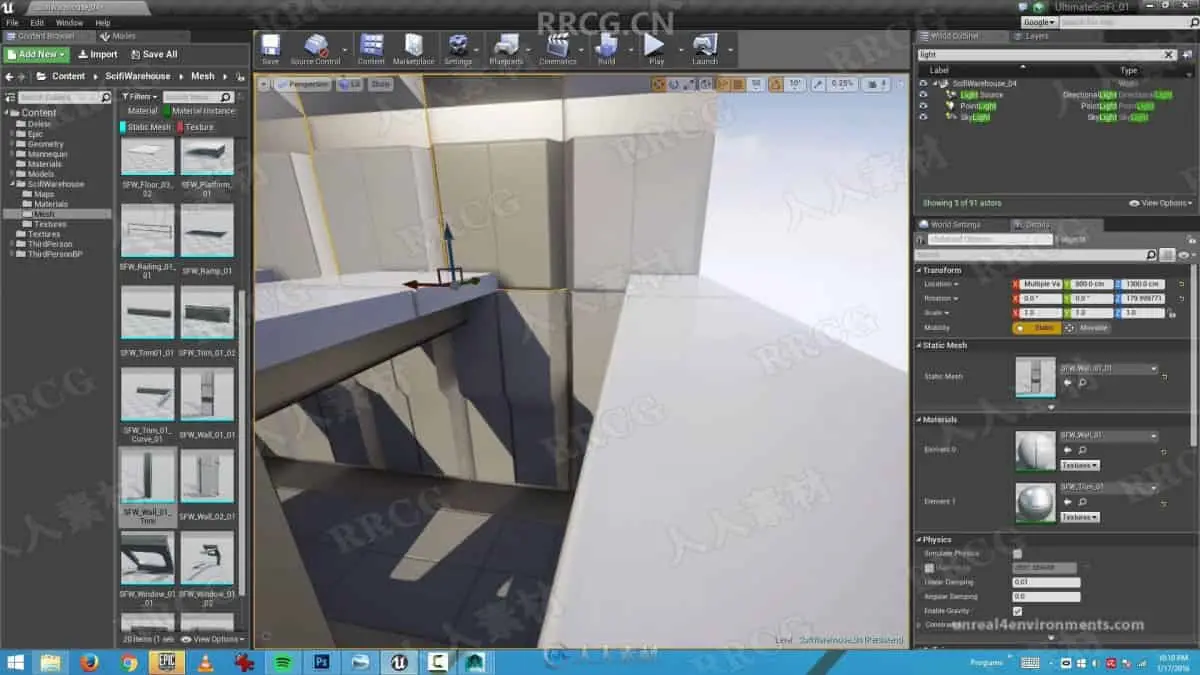Screen dimensions: 1200x675
Task: Open the Perspective viewport dropdown
Action: coord(301,85)
